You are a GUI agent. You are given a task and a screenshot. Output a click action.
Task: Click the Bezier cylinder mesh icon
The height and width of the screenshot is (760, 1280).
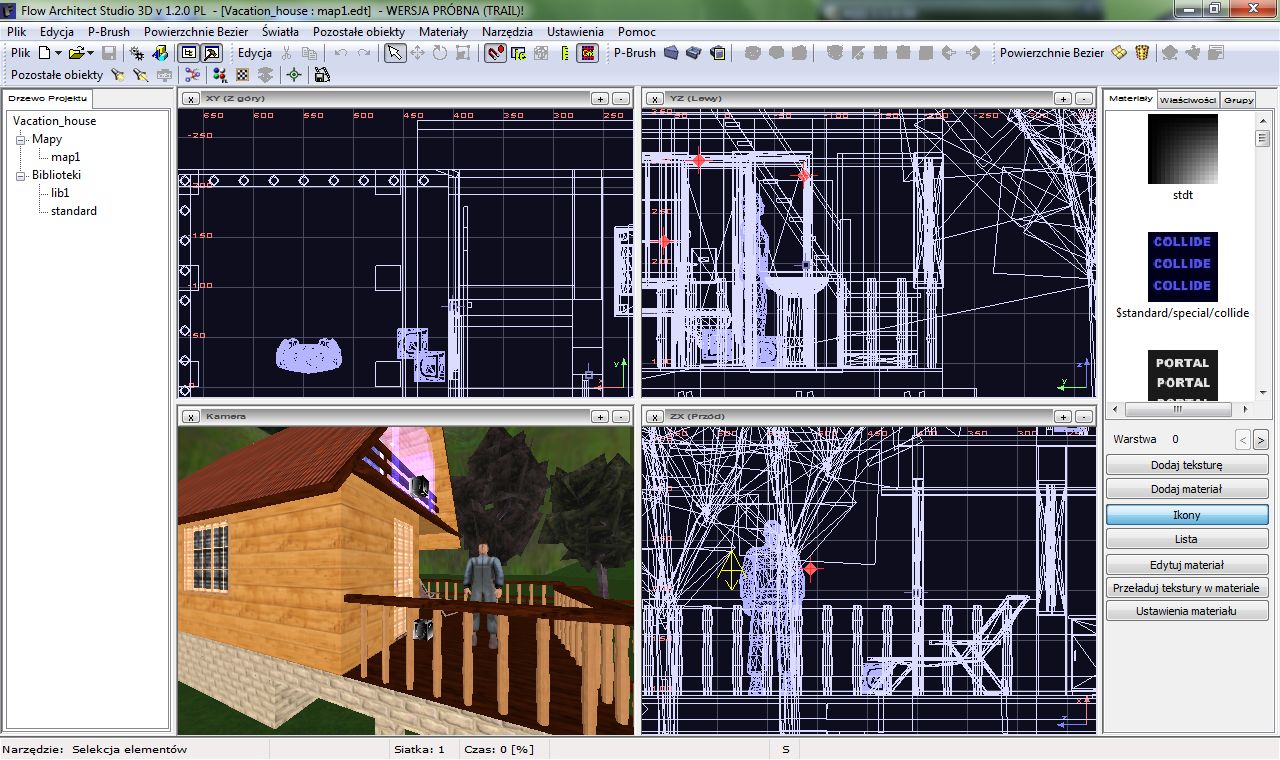pos(1142,52)
